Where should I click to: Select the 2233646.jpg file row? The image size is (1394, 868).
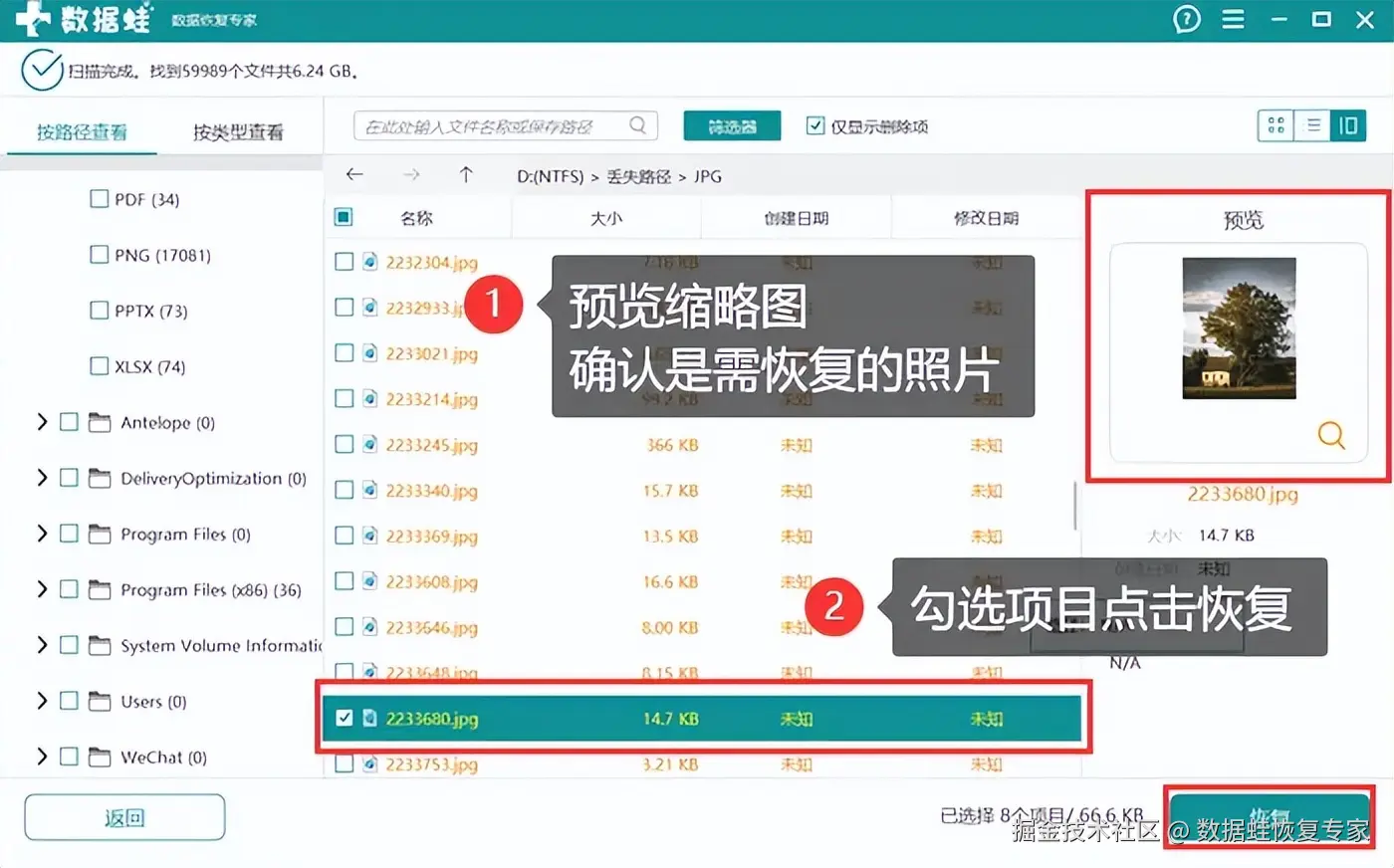[703, 627]
